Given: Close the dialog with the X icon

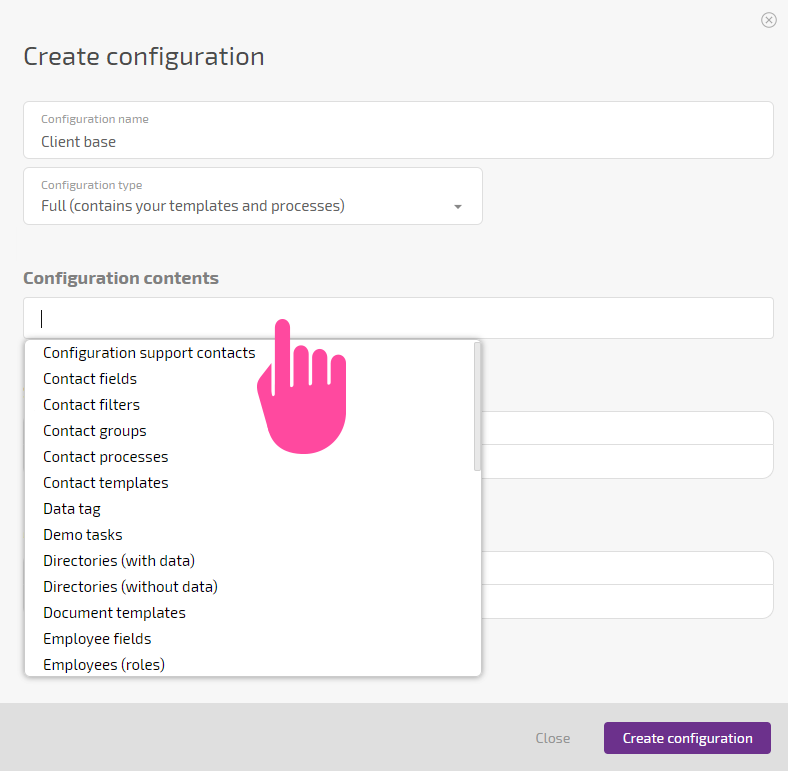Looking at the screenshot, I should pos(768,20).
